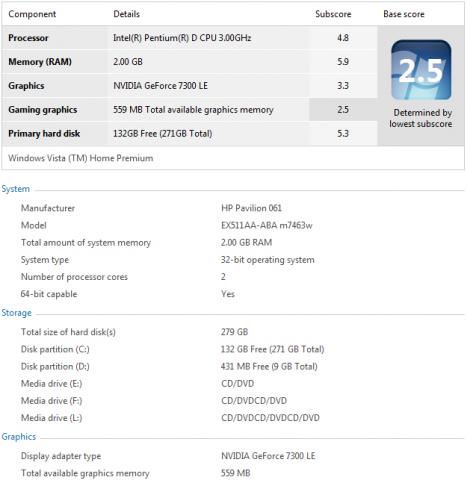Select the Primary hard disk row
Image resolution: width=467 pixels, height=480 pixels.
pyautogui.click(x=189, y=134)
